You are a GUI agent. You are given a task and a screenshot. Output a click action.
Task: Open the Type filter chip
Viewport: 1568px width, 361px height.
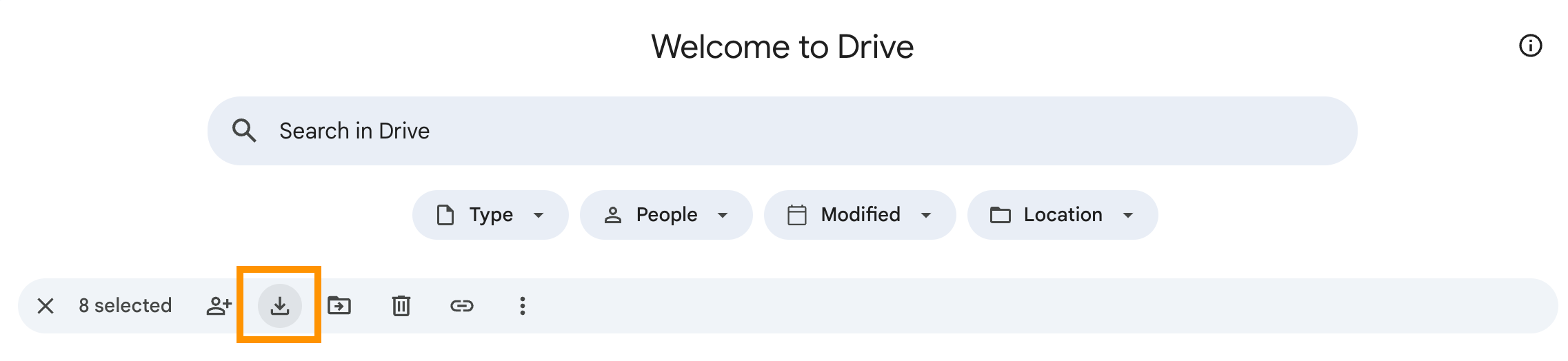click(x=490, y=215)
